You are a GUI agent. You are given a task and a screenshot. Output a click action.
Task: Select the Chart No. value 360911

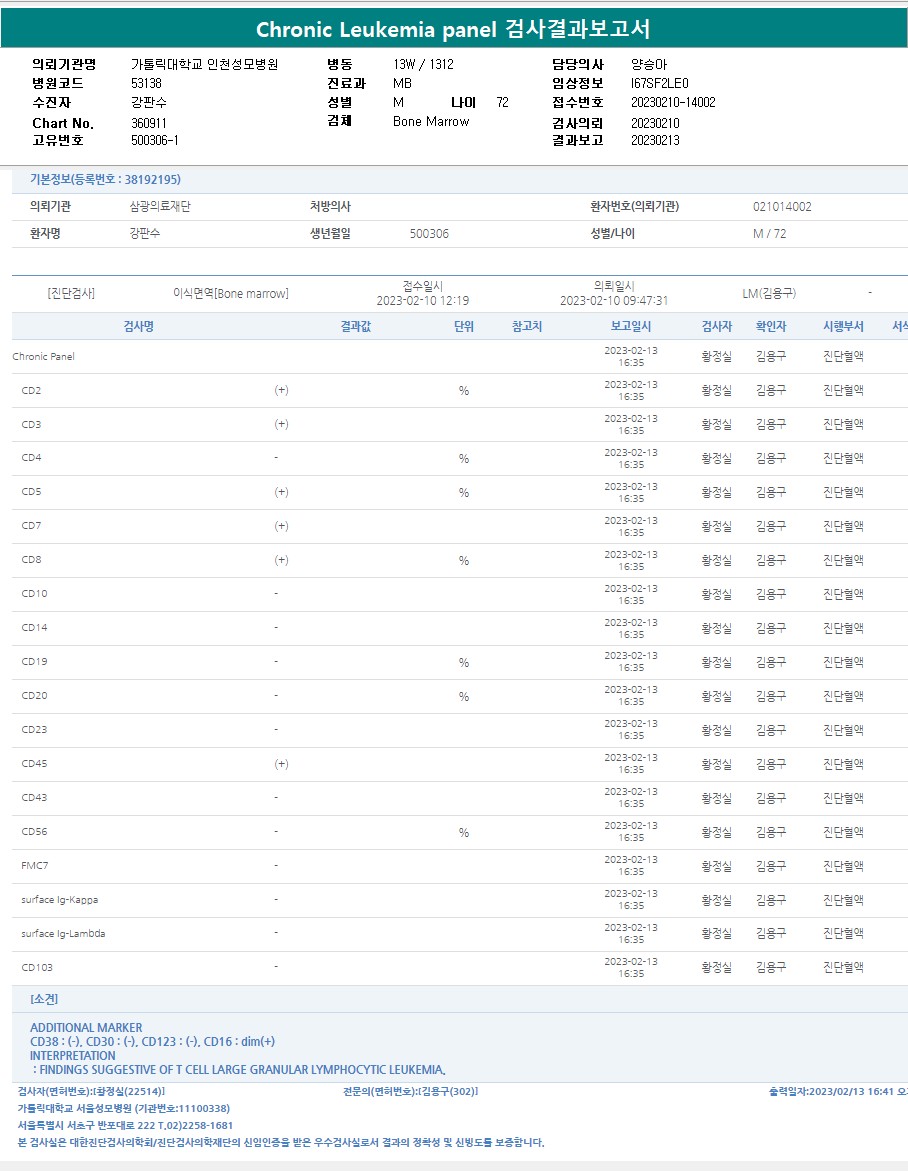(149, 123)
